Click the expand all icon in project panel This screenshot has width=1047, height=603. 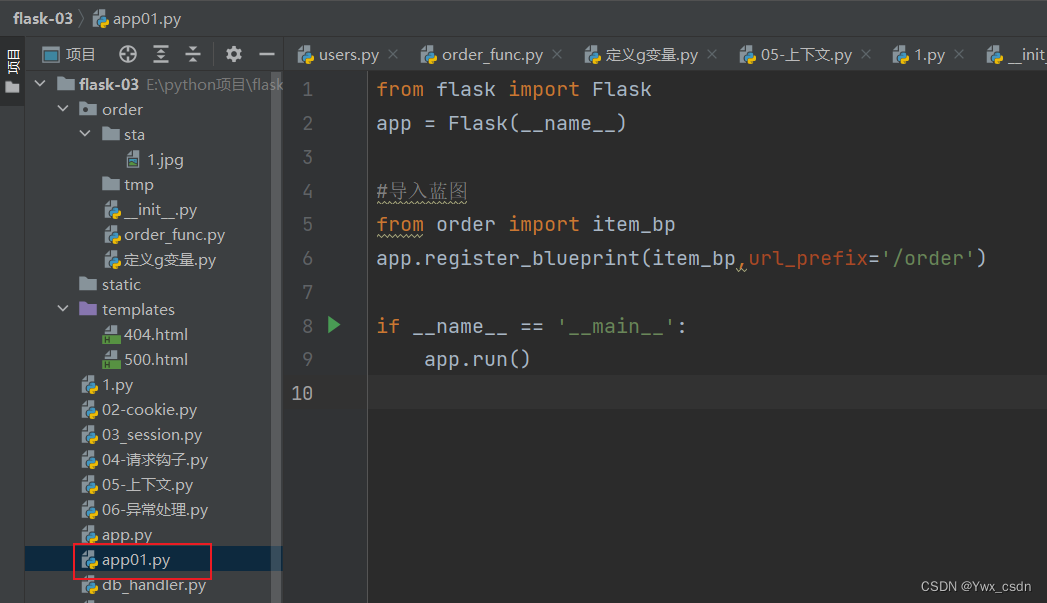(161, 54)
